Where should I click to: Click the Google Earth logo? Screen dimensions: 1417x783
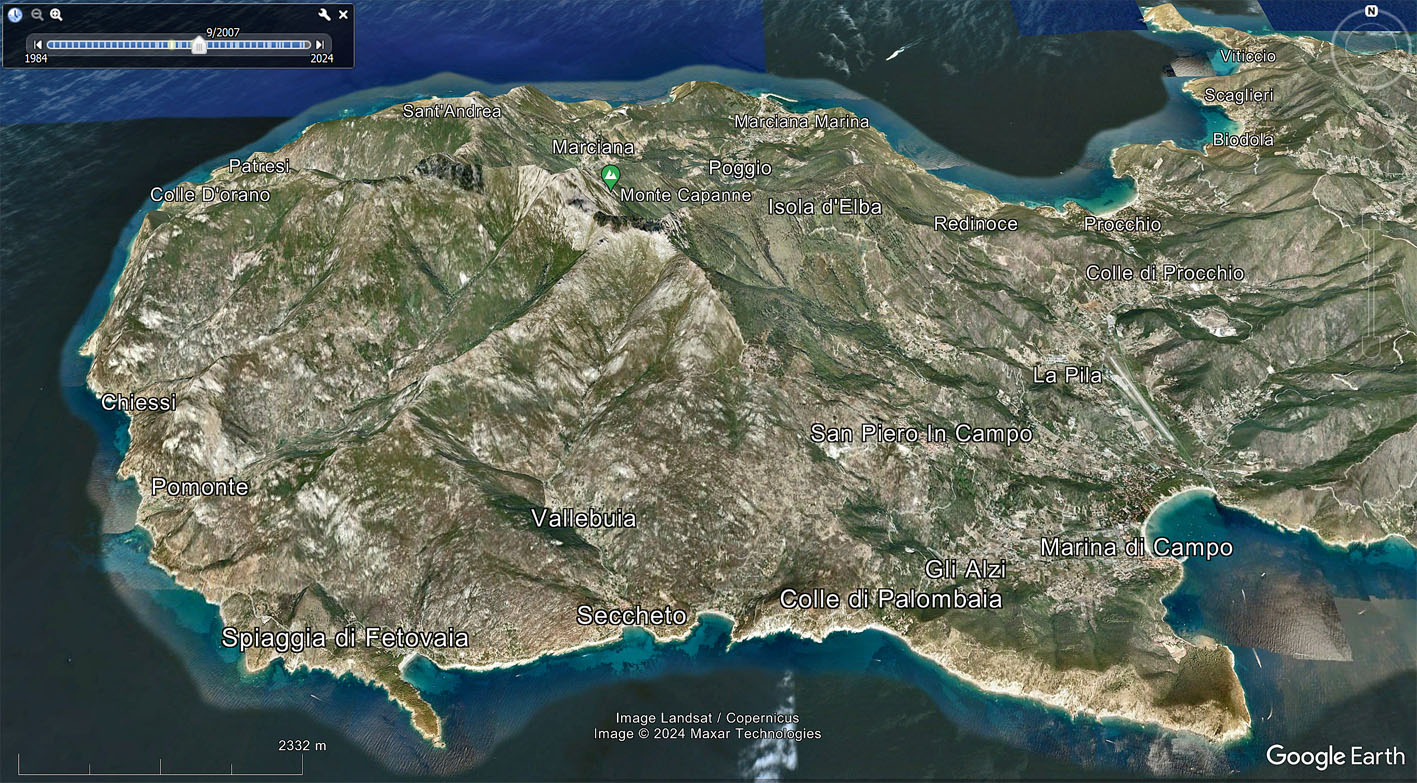pyautogui.click(x=1335, y=756)
